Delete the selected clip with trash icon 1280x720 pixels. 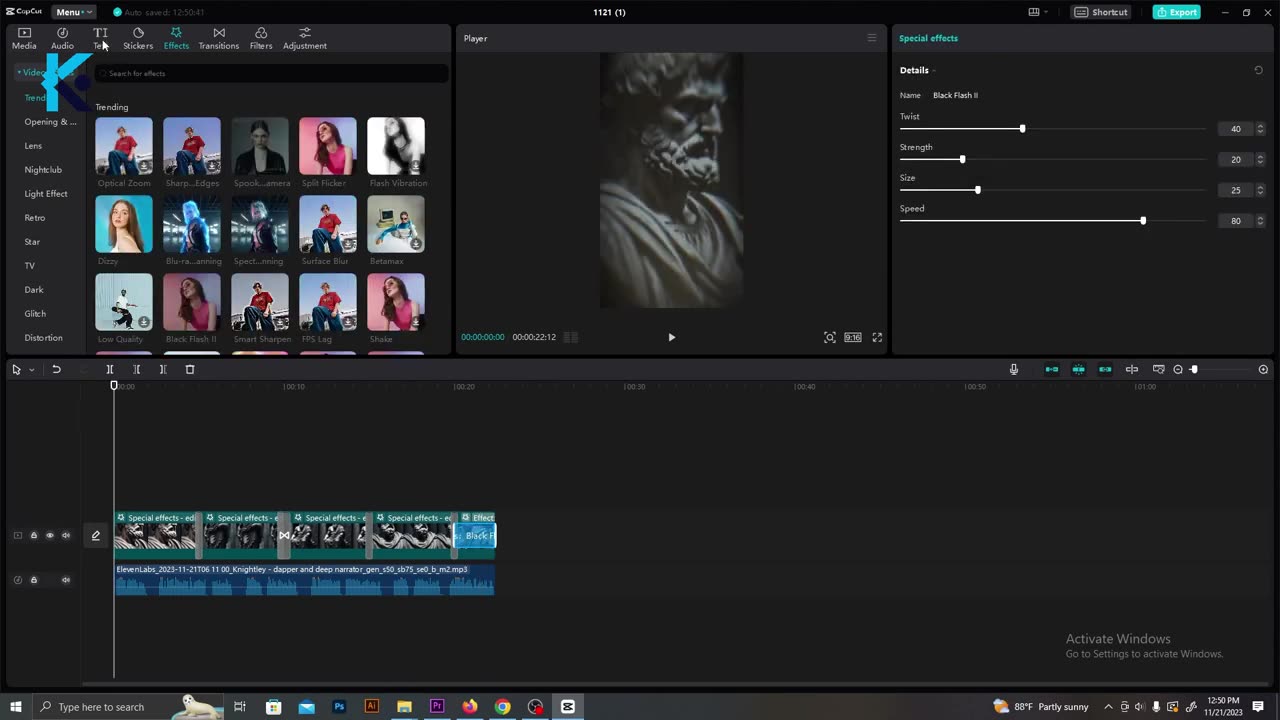pos(190,369)
